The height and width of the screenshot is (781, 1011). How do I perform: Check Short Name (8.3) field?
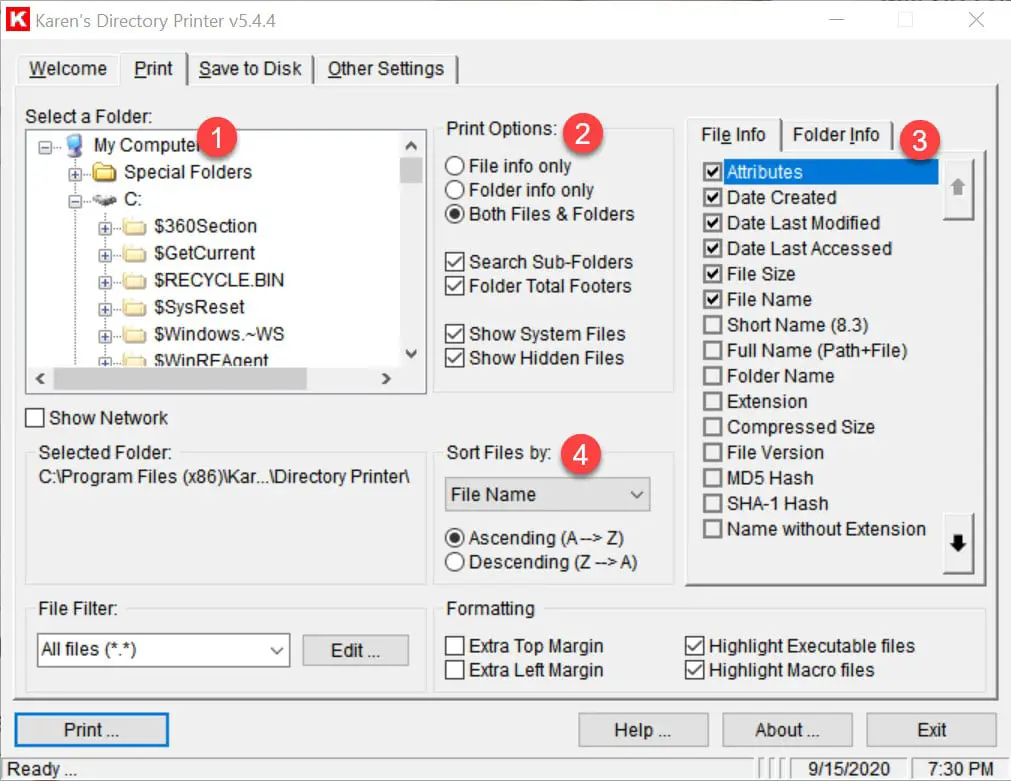(x=712, y=325)
